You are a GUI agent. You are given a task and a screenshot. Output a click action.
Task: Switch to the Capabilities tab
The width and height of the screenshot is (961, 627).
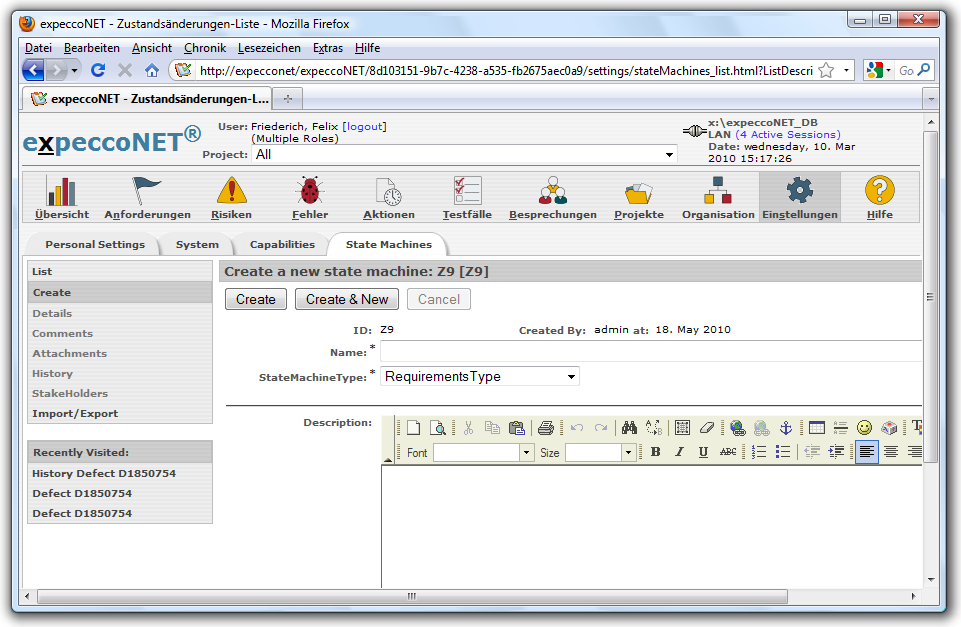point(282,244)
